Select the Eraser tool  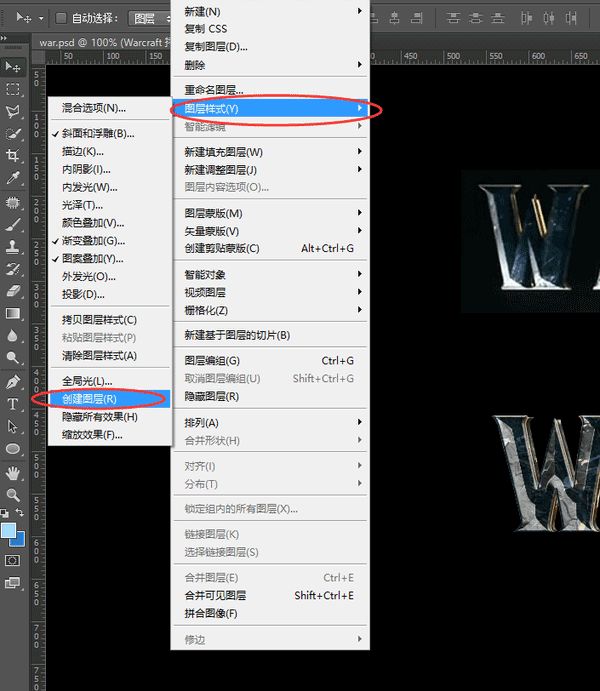pyautogui.click(x=12, y=291)
